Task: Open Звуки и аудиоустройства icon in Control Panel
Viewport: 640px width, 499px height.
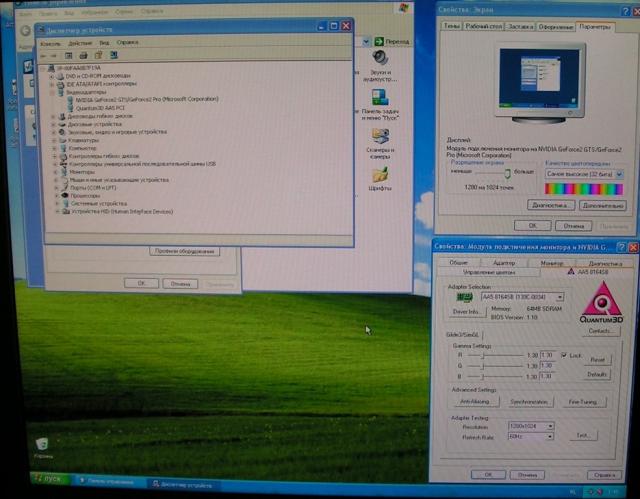Action: 380,58
